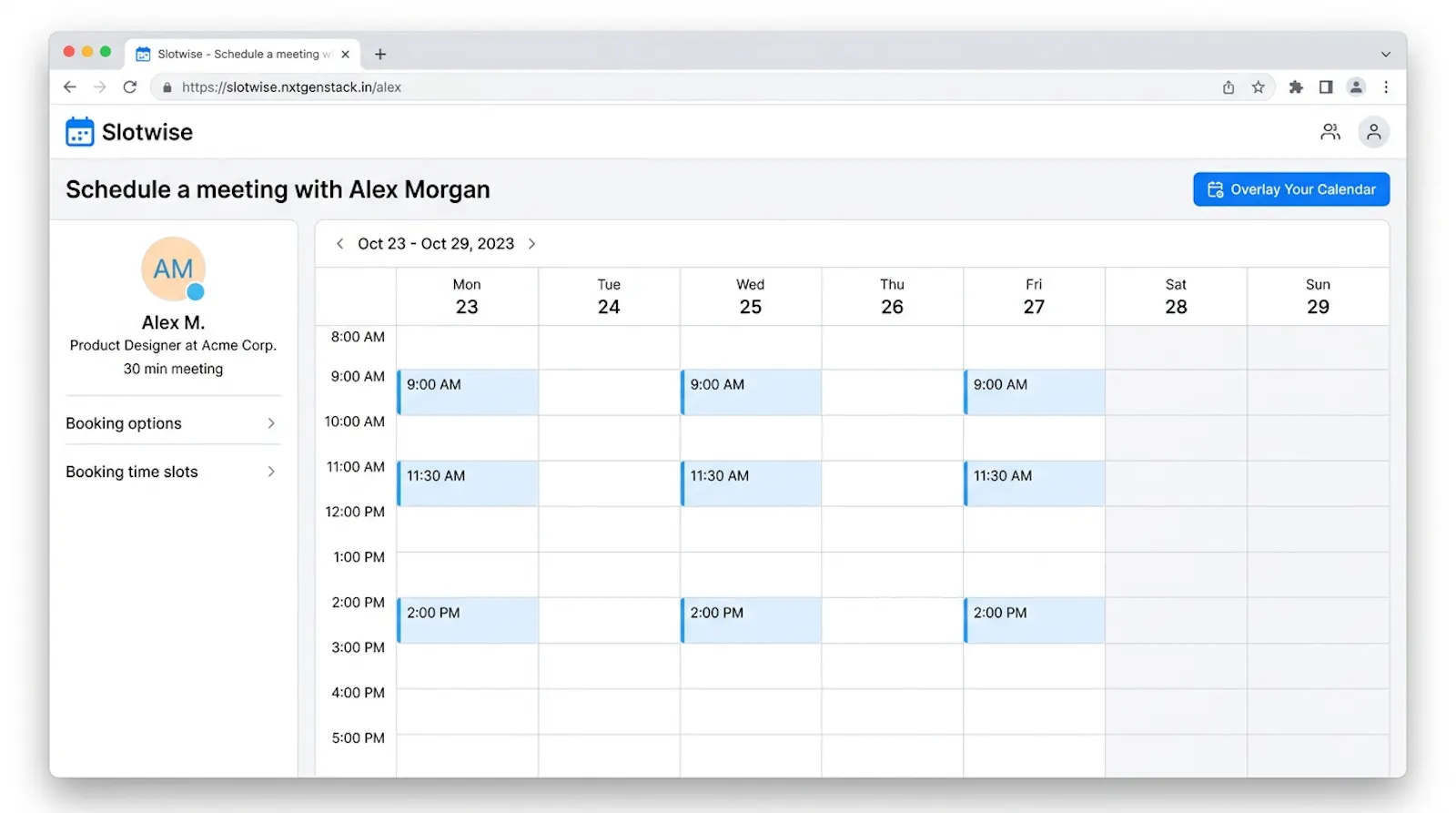The height and width of the screenshot is (813, 1456).
Task: Bookmark the page with the star icon
Action: coord(1259,87)
